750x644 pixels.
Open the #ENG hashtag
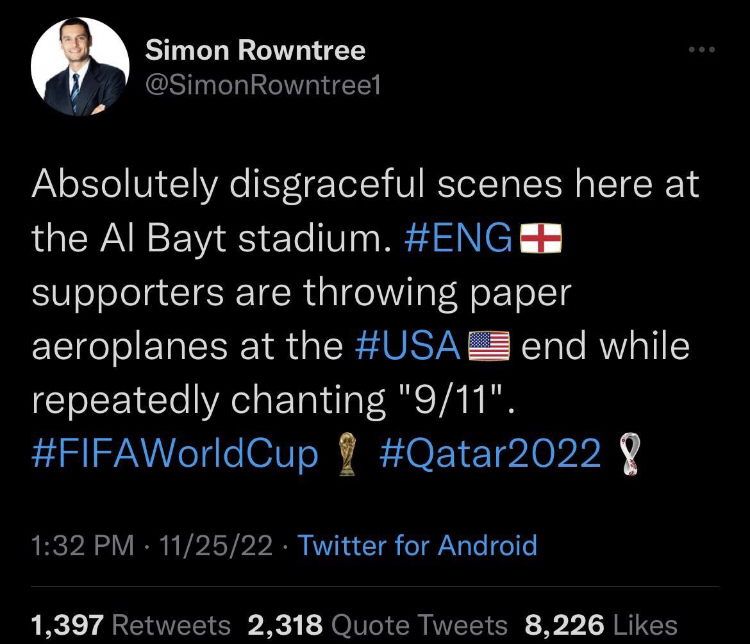coord(459,238)
